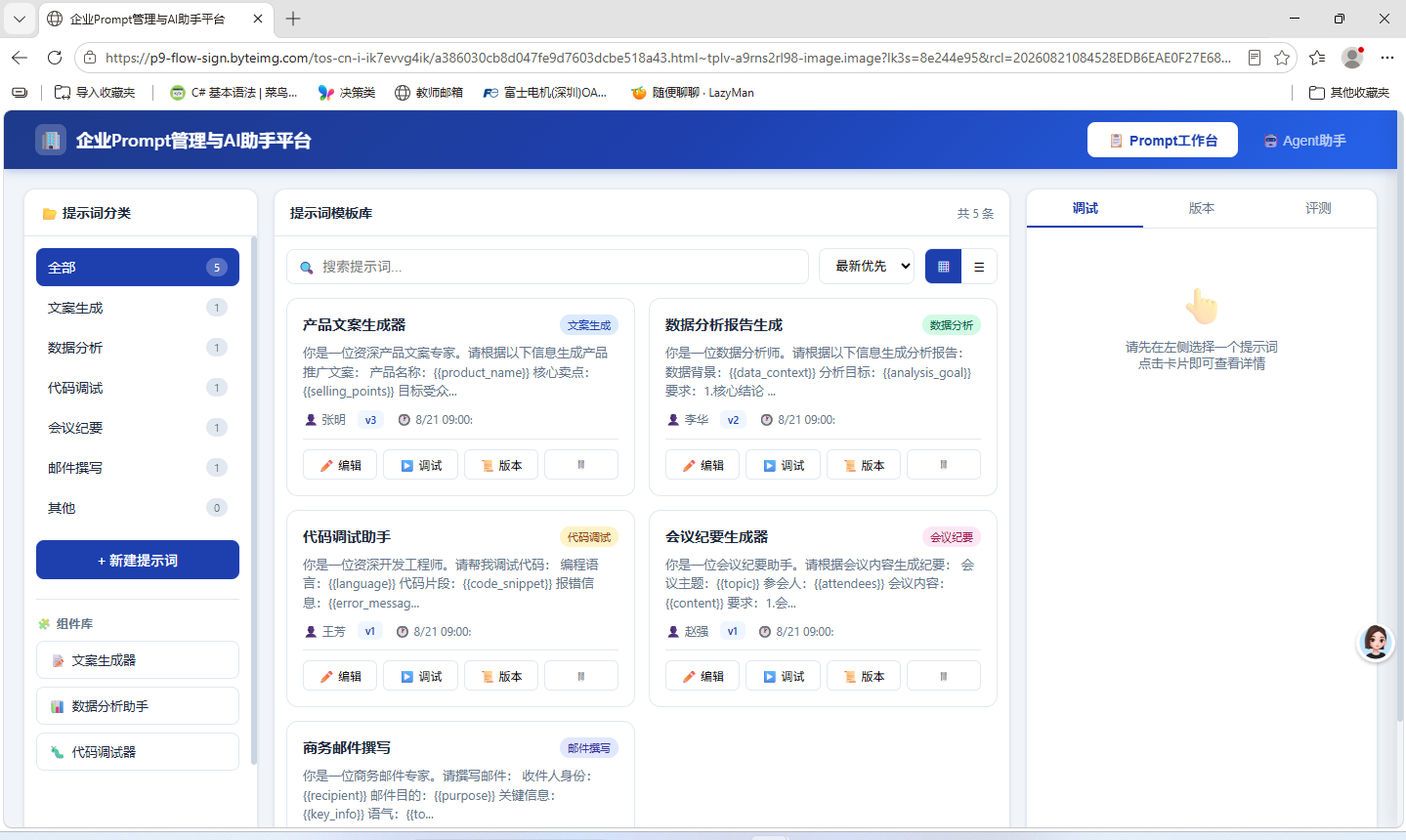Open the 产品文案生成器 card title
The width and height of the screenshot is (1406, 840).
pos(354,325)
